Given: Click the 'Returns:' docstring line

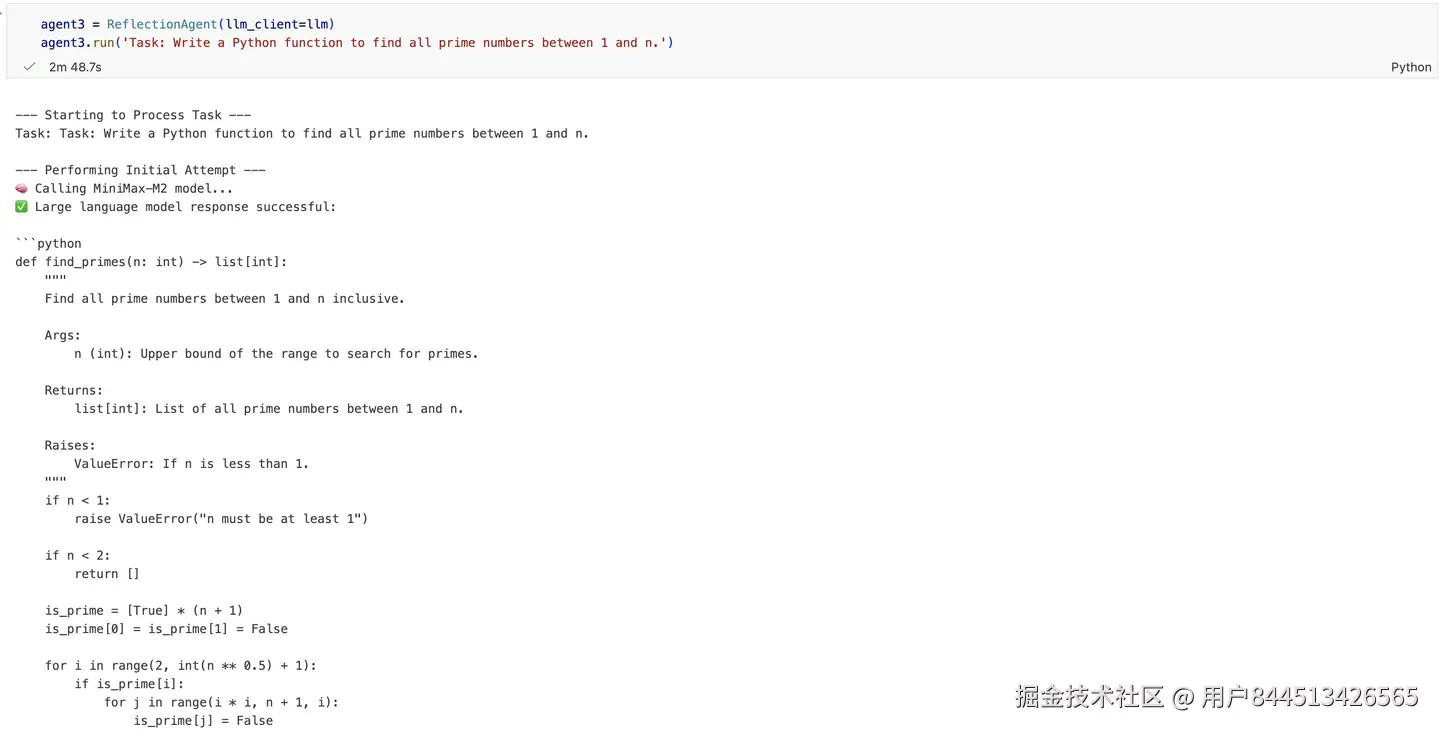Looking at the screenshot, I should [x=74, y=390].
